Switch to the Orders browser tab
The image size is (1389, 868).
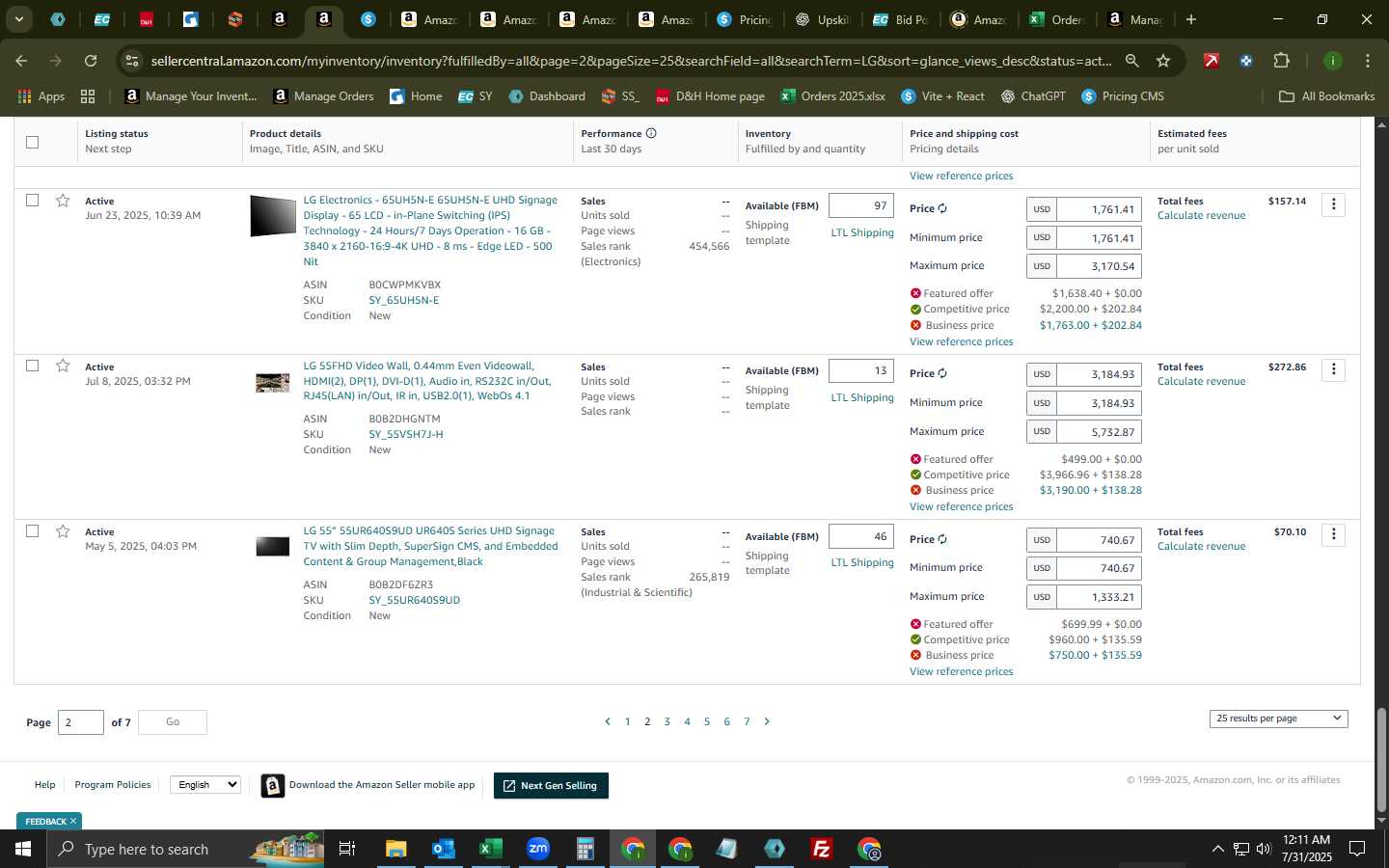pos(1057,19)
